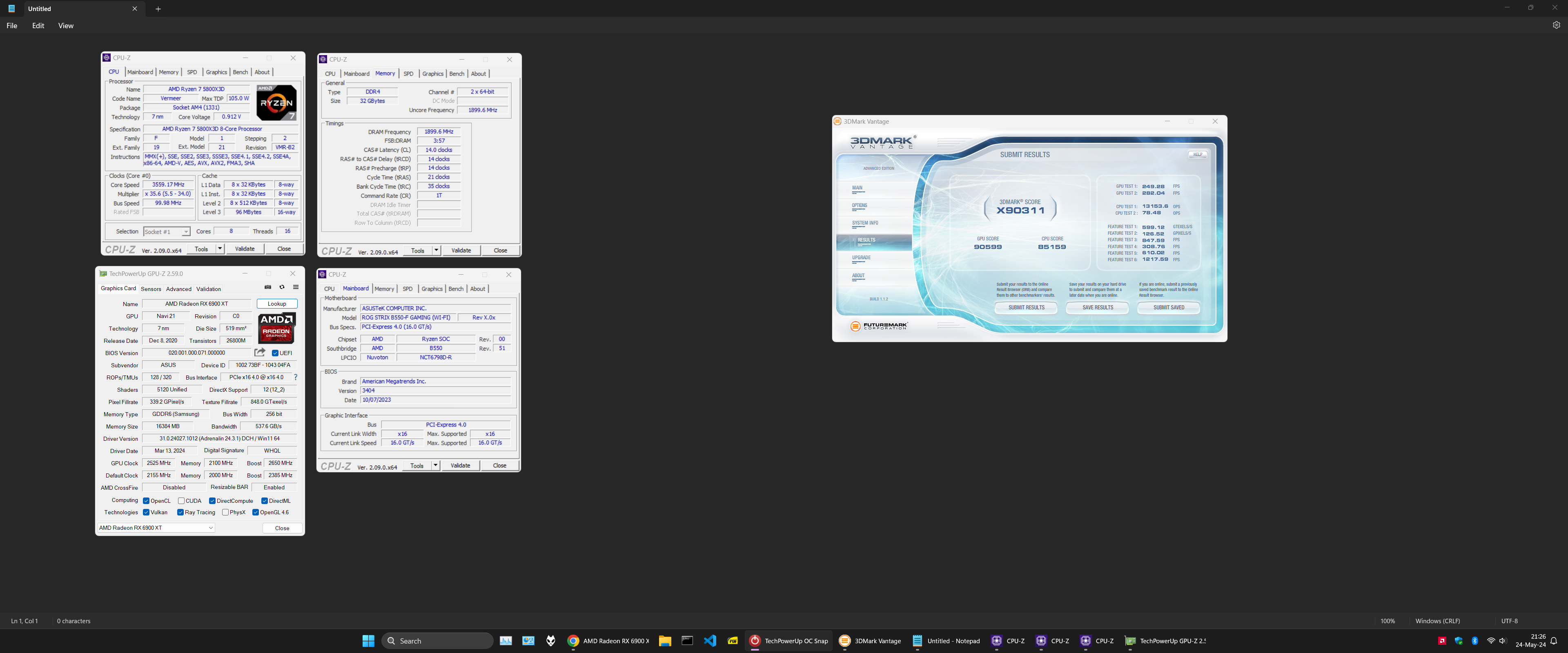Expand Tools arrow in CPU-Z Mainboard-tab window
The width and height of the screenshot is (1568, 653).
point(435,466)
